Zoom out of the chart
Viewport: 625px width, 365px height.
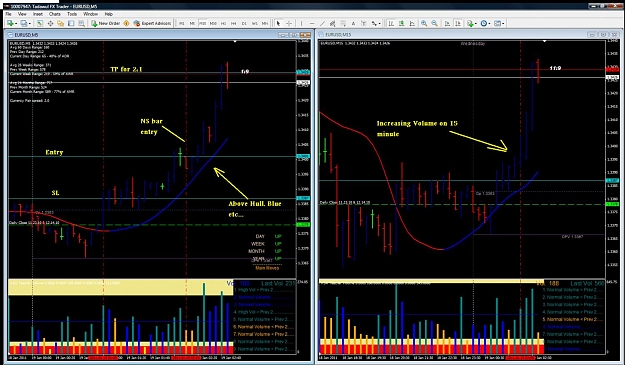point(434,24)
